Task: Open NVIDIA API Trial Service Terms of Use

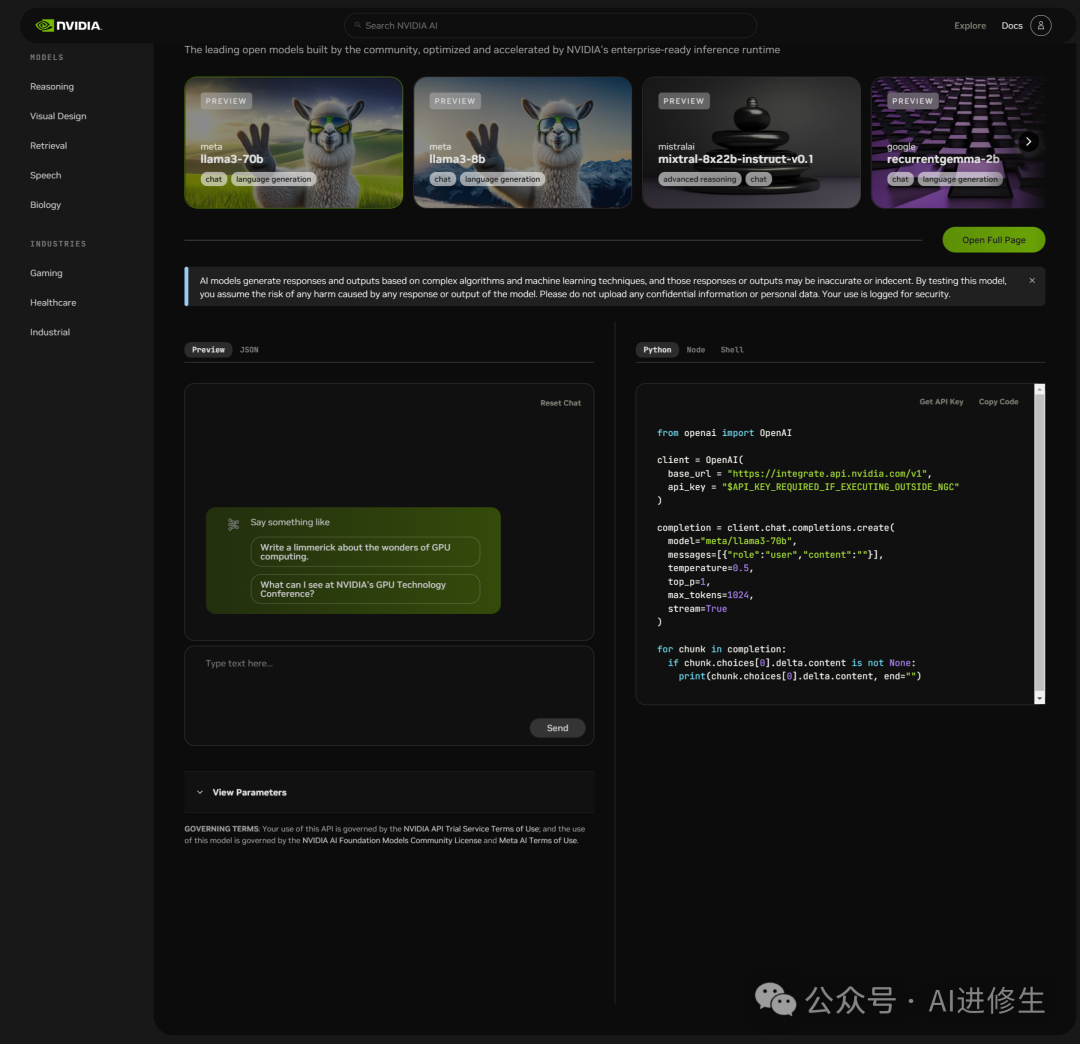Action: pyautogui.click(x=471, y=829)
